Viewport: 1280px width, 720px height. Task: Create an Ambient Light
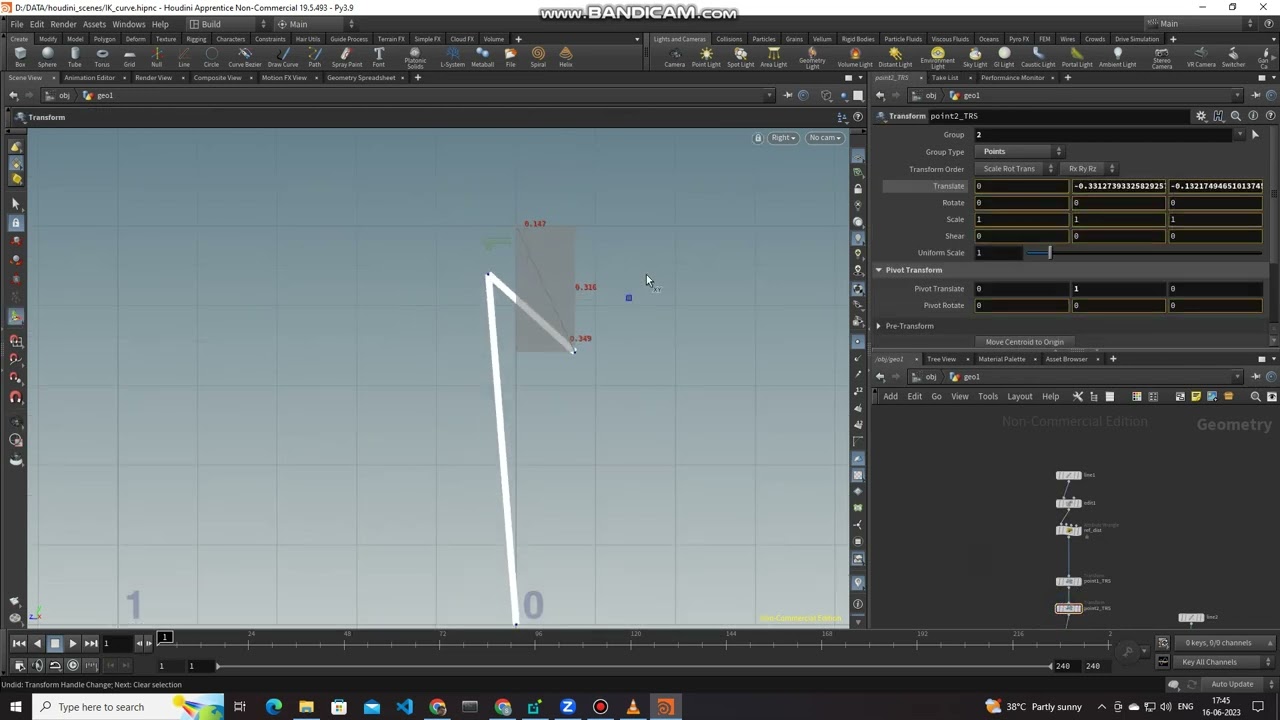[x=1117, y=57]
